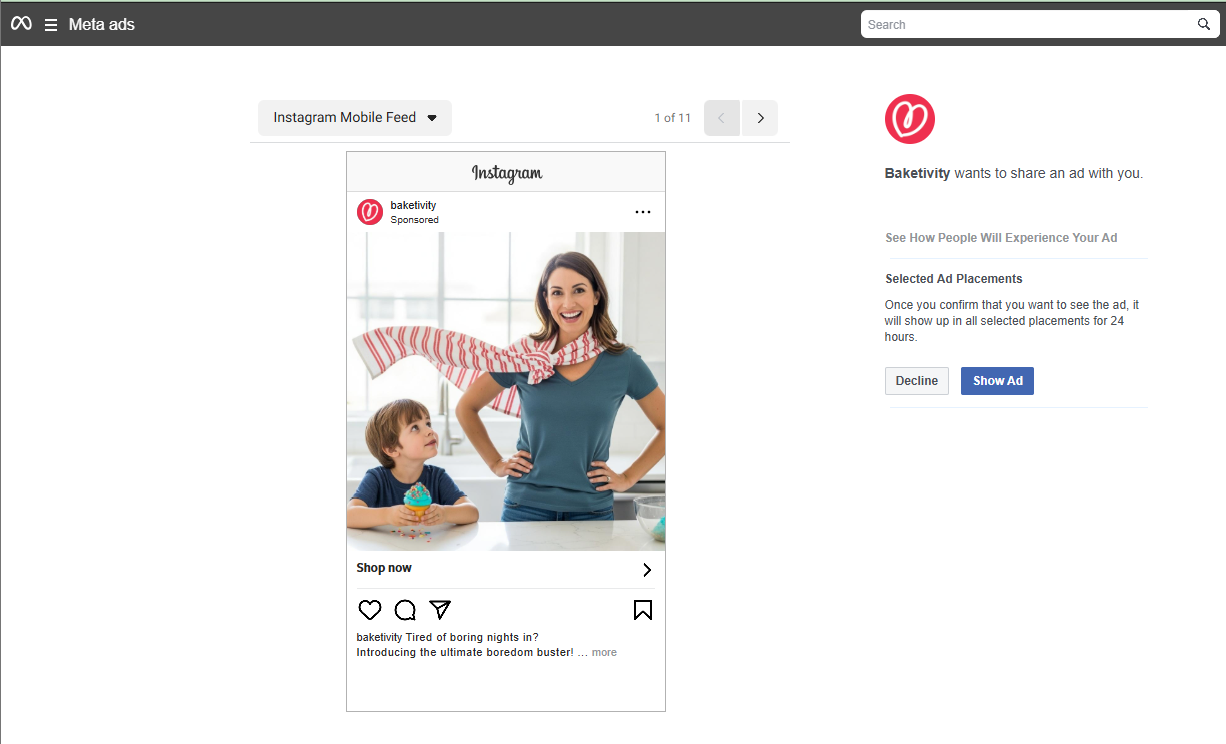
Task: Click the Shop now call-to-action
Action: pos(384,568)
